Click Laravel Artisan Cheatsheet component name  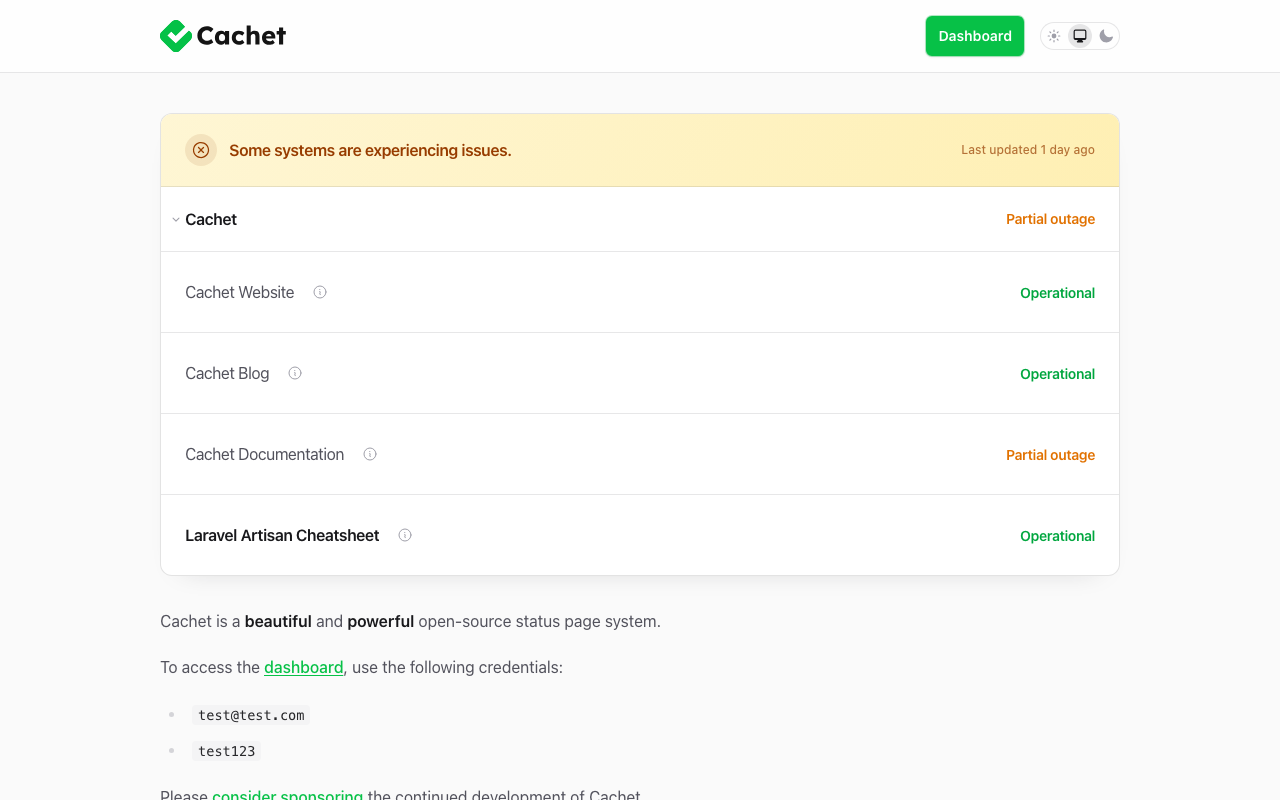click(282, 535)
